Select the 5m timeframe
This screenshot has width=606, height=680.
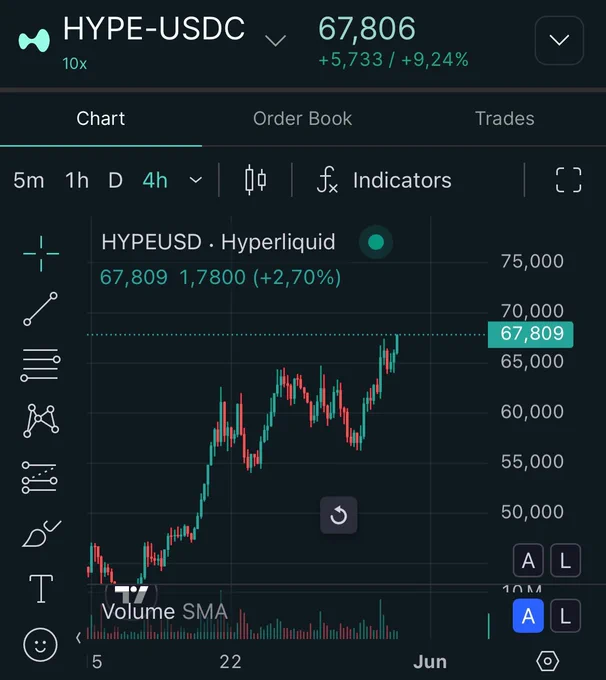coord(29,180)
